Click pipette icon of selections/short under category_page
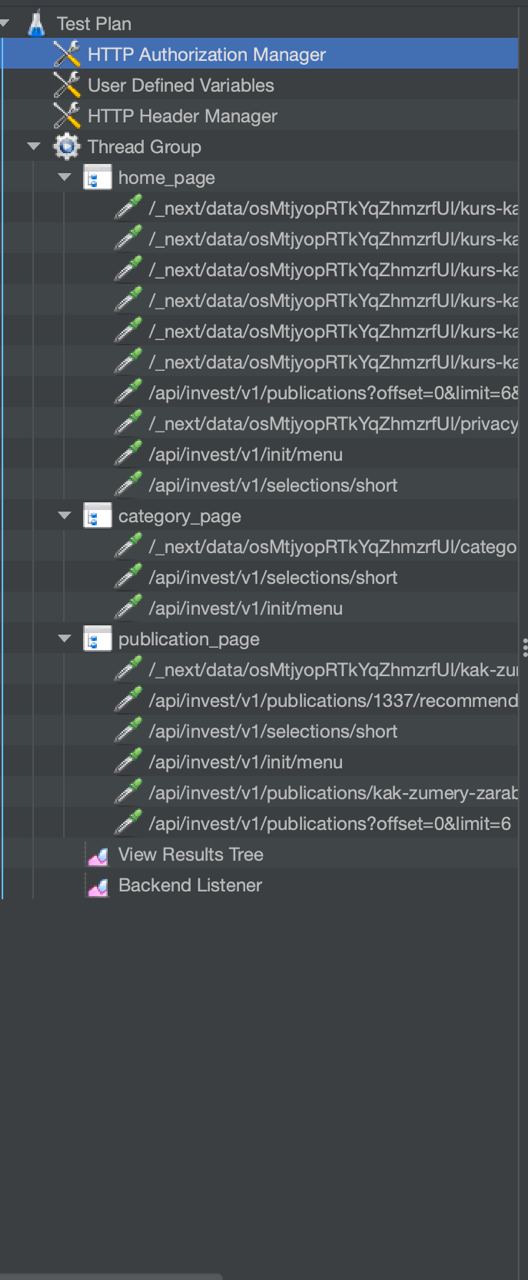The height and width of the screenshot is (1280, 528). coord(128,577)
